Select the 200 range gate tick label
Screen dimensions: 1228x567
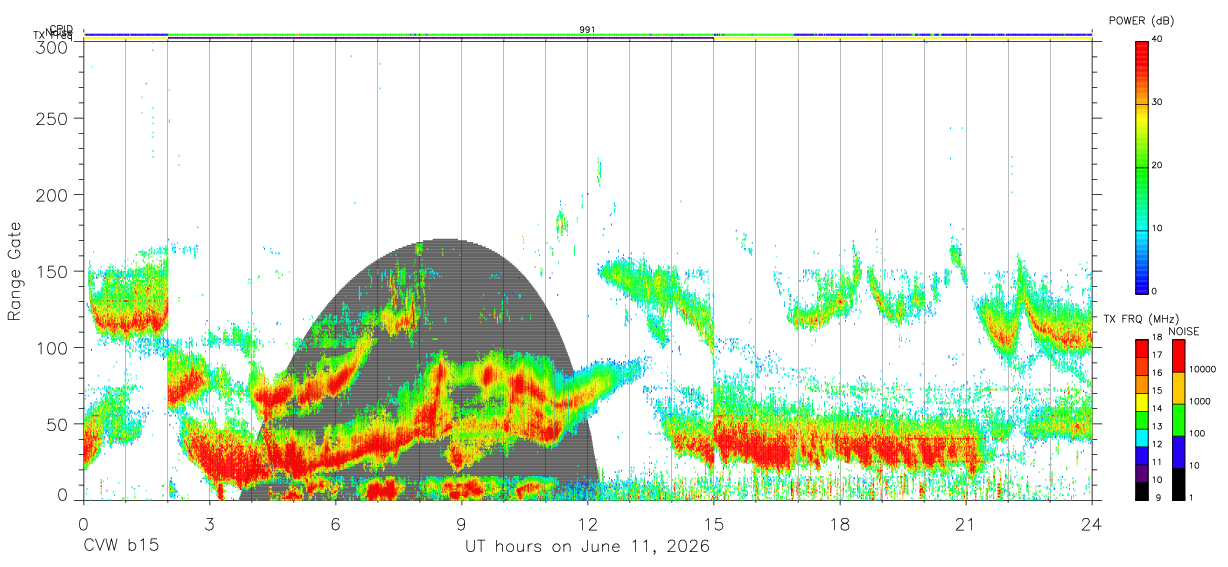(x=51, y=194)
